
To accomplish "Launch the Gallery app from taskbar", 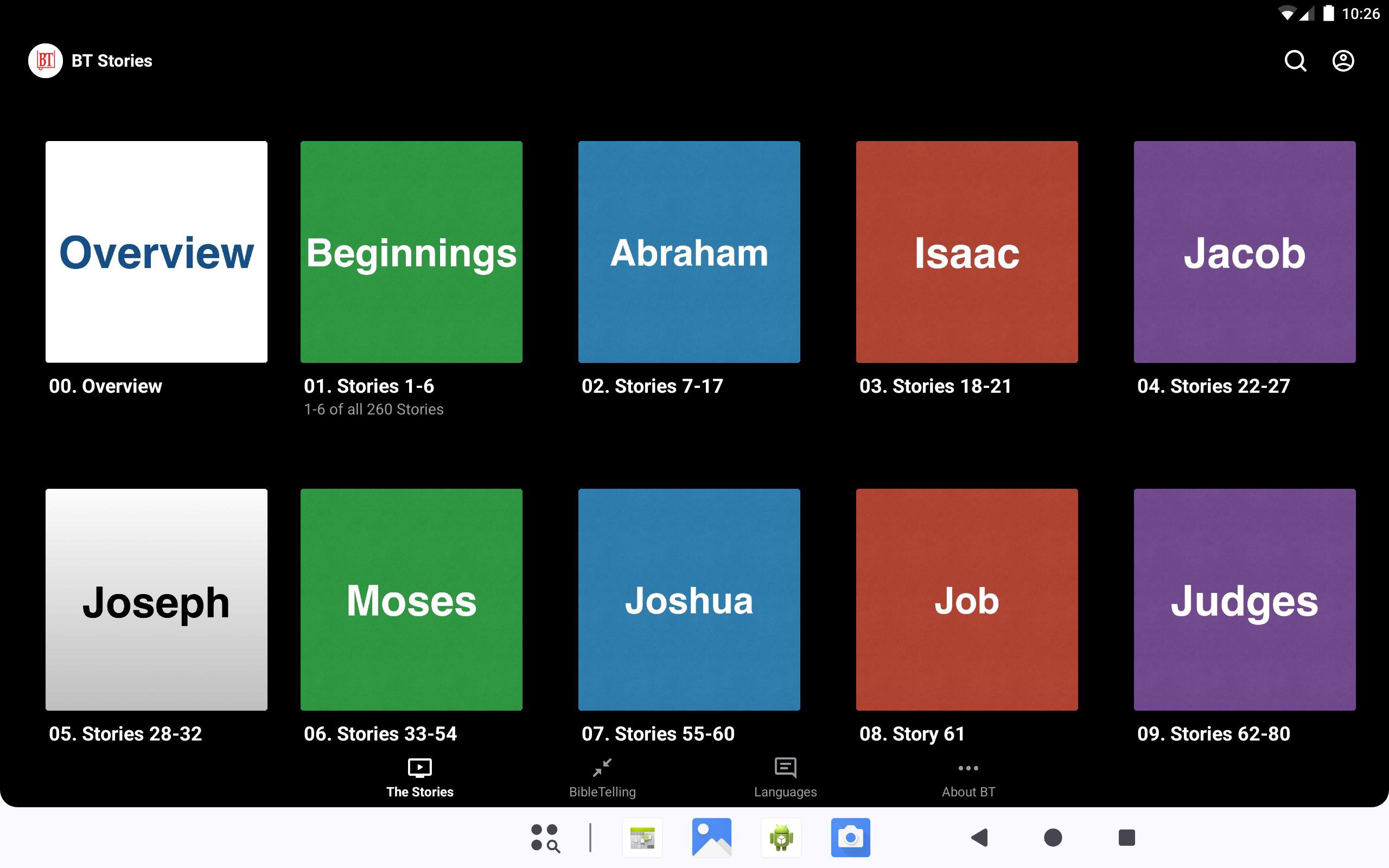I will 711,838.
